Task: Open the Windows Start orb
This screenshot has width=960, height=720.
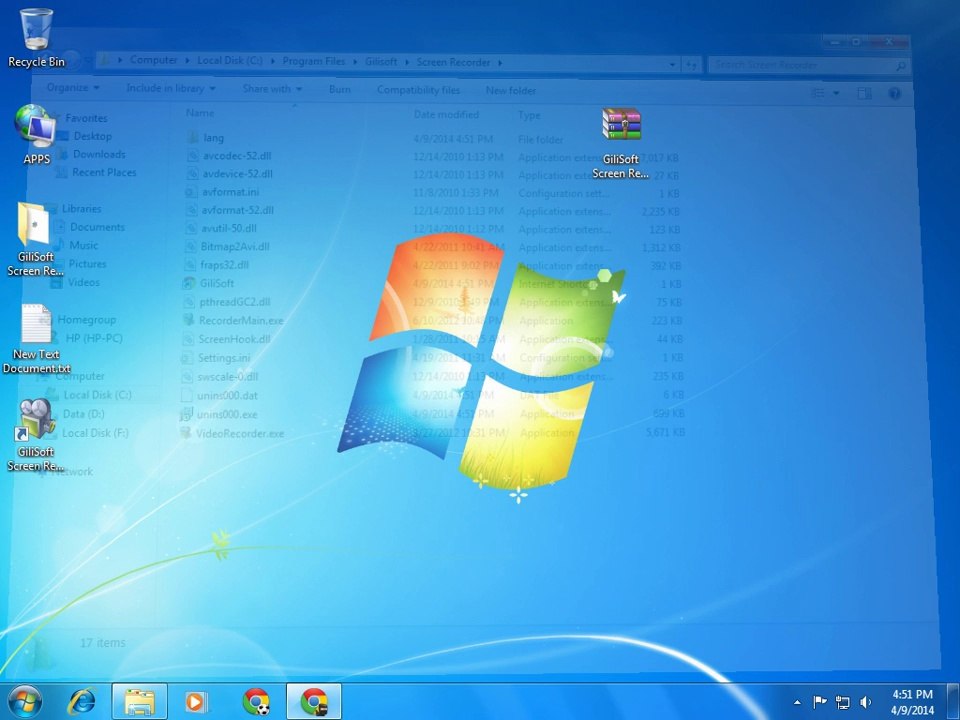Action: (24, 701)
